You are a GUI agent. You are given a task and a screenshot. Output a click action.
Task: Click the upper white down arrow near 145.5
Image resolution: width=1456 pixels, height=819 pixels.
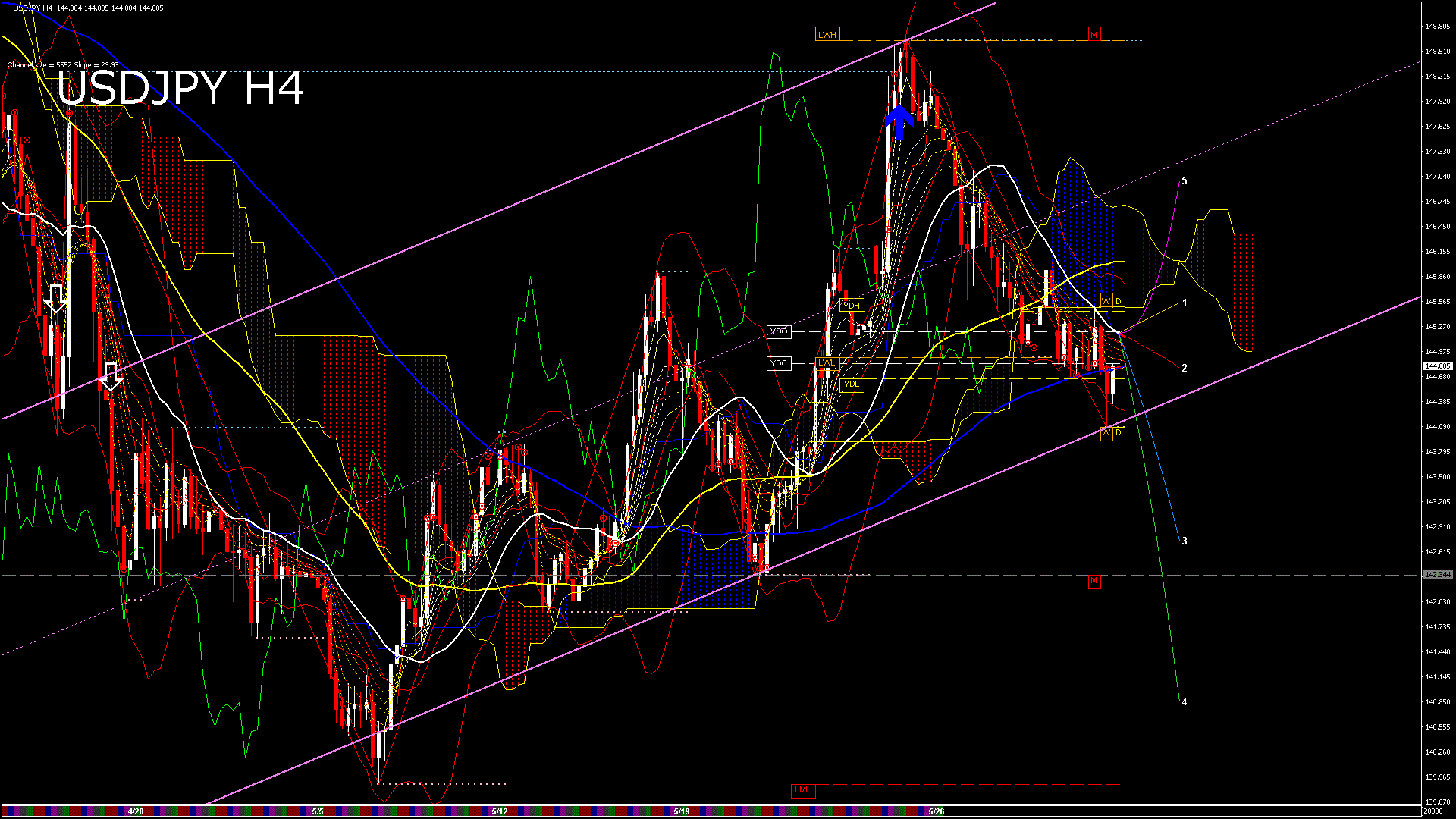pos(56,298)
